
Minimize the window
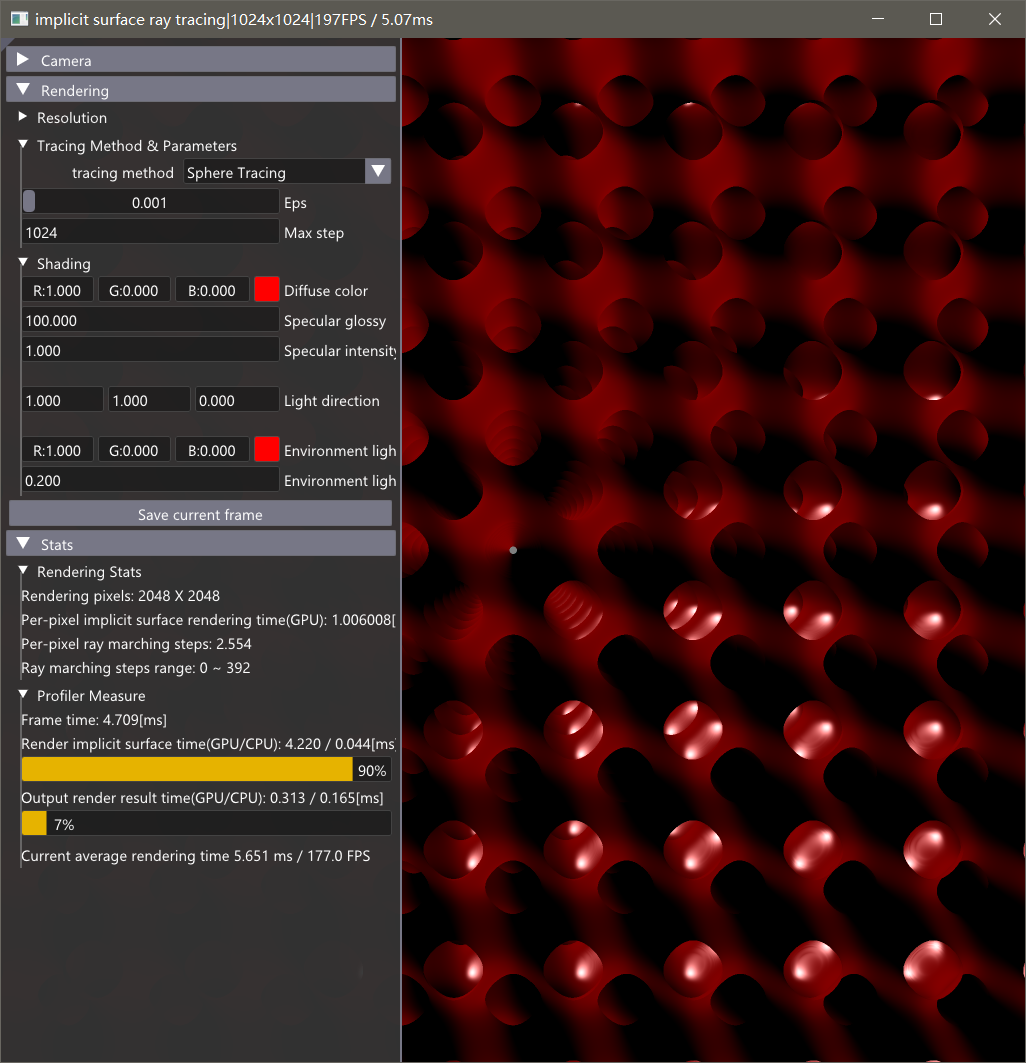(x=877, y=19)
